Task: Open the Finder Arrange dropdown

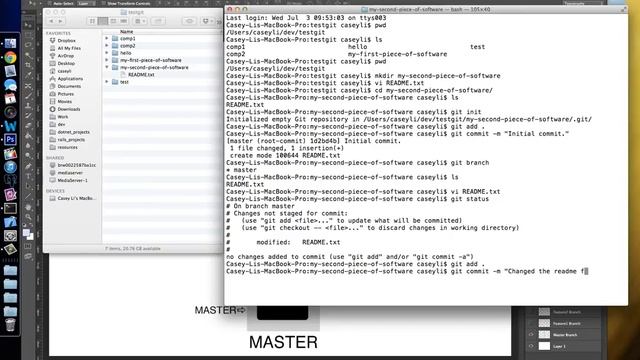Action: click(x=140, y=21)
